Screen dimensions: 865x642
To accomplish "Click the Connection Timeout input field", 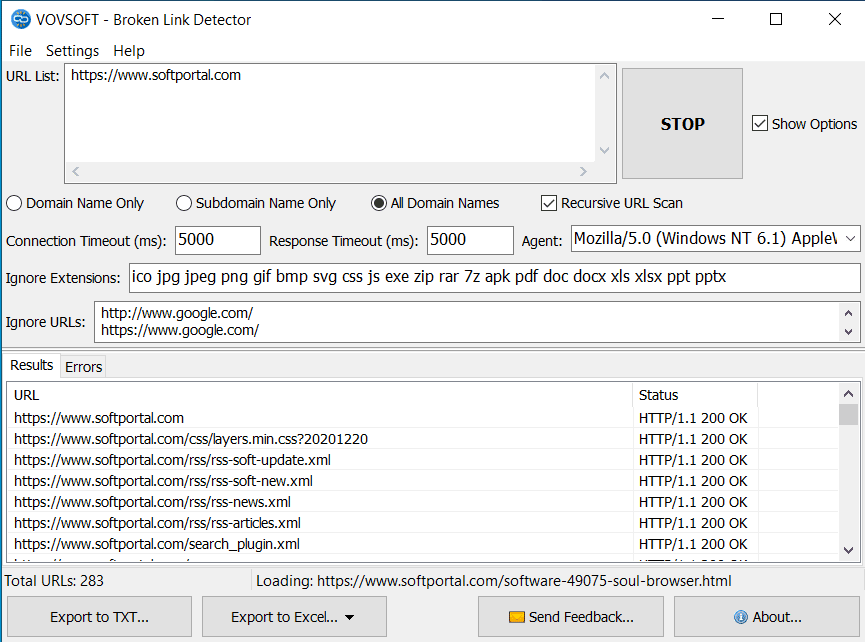I will point(218,240).
